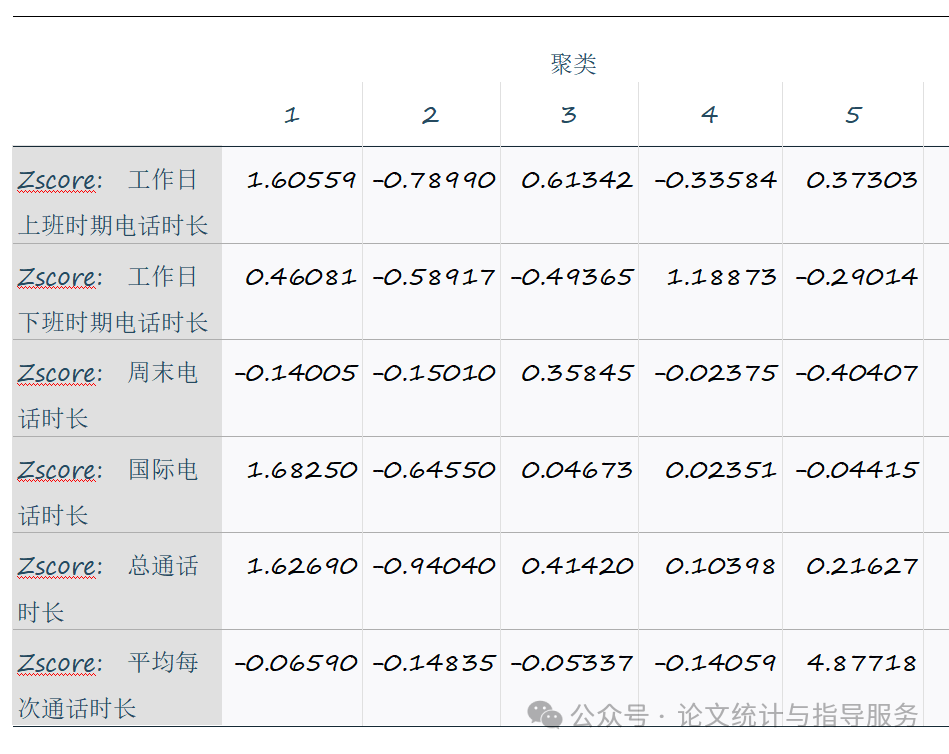The image size is (949, 754).
Task: Click row label 工作日下班时期电话时长
Action: pos(113,299)
